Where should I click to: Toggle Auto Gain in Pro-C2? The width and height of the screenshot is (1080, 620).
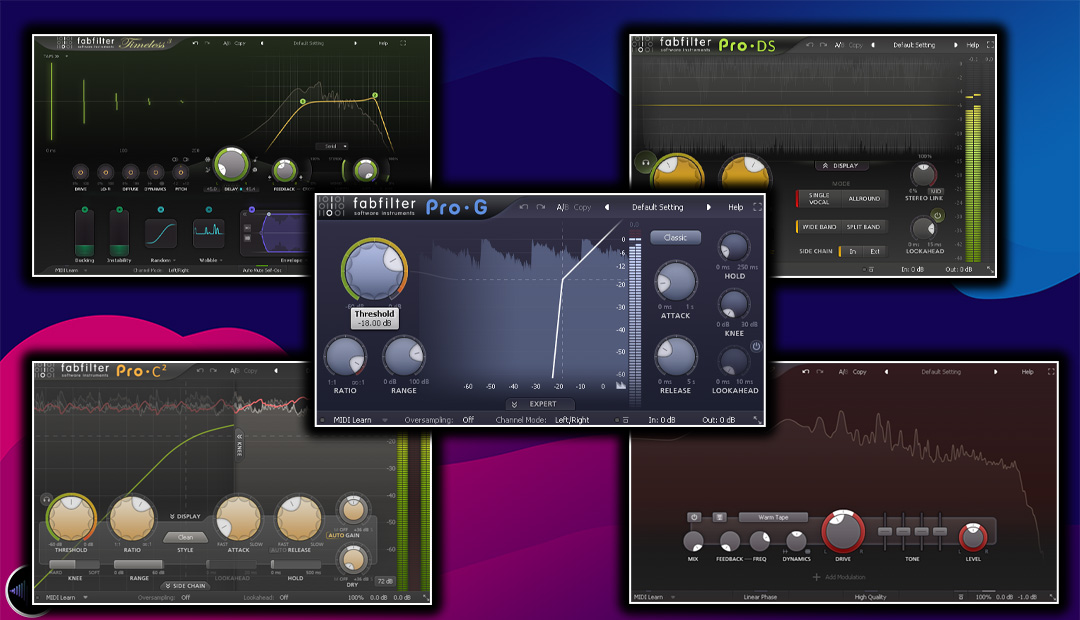[343, 535]
